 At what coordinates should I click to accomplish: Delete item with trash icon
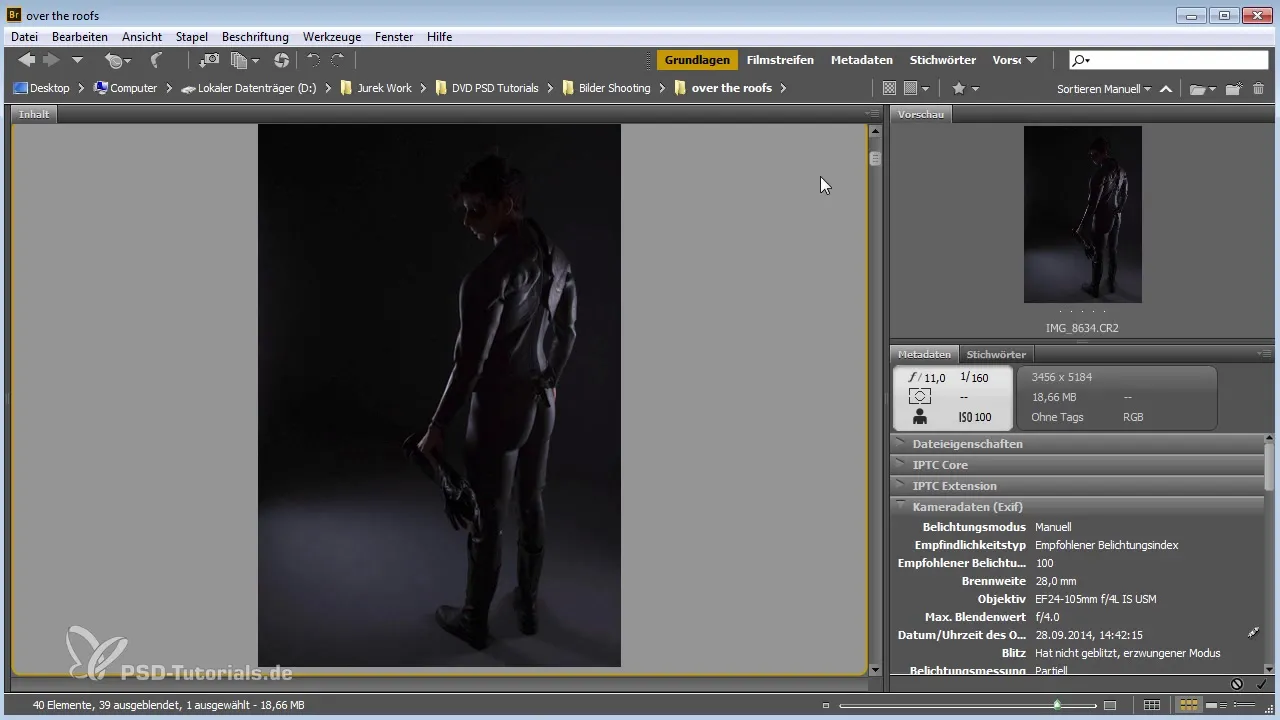tap(1258, 88)
